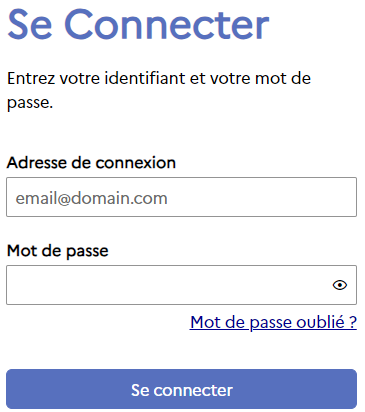
Task: Reveal hidden password characters using eye
Action: click(x=340, y=285)
